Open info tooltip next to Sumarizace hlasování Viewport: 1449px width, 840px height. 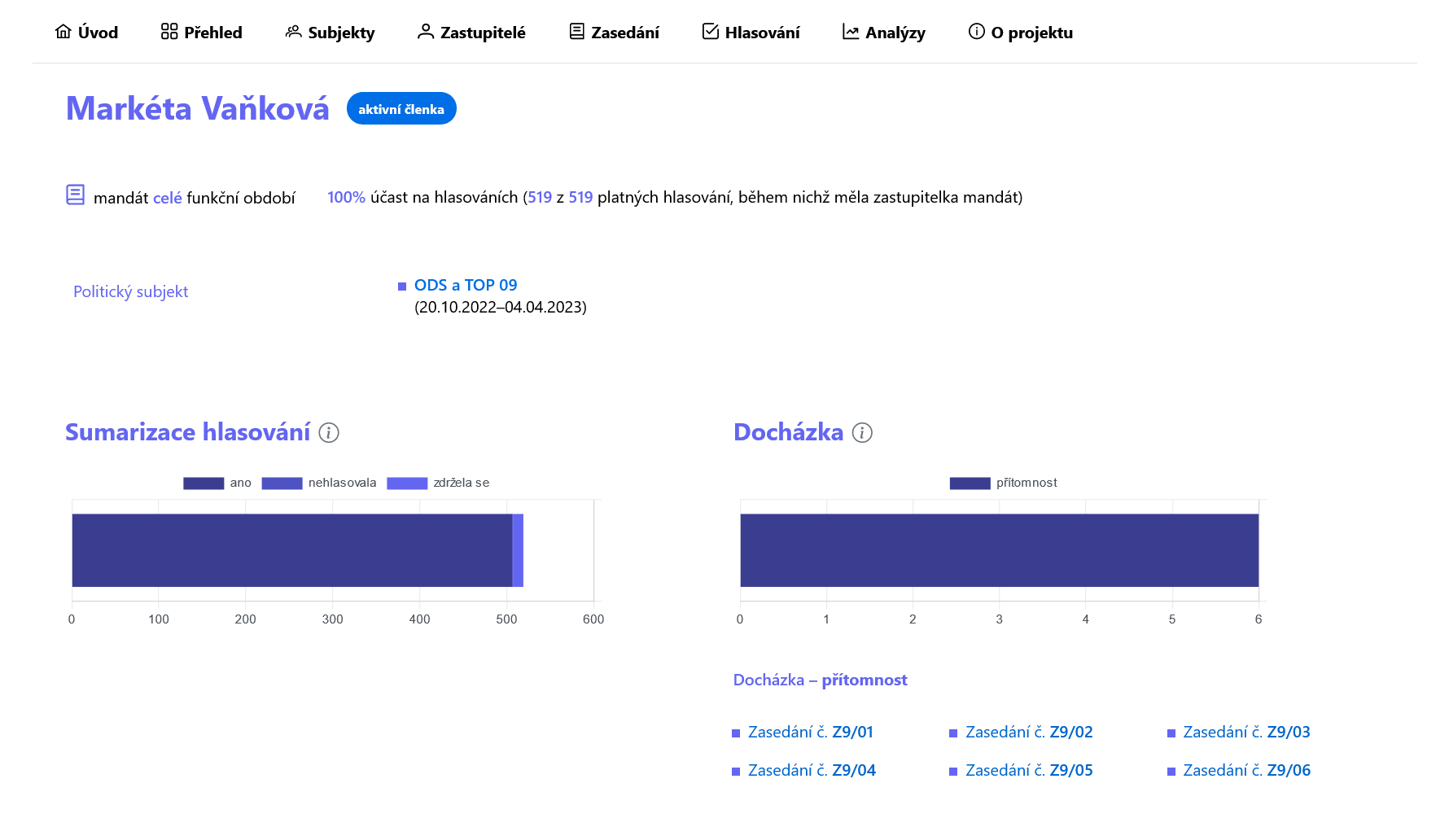click(x=329, y=432)
